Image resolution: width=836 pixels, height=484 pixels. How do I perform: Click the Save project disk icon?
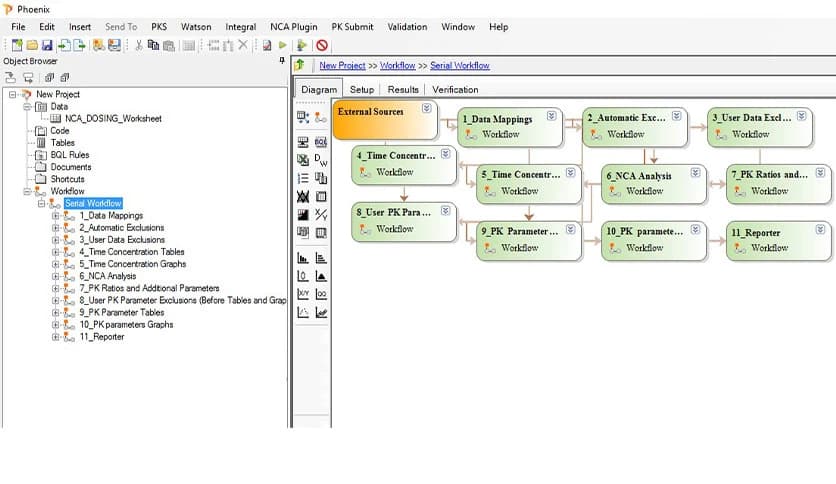(x=47, y=45)
